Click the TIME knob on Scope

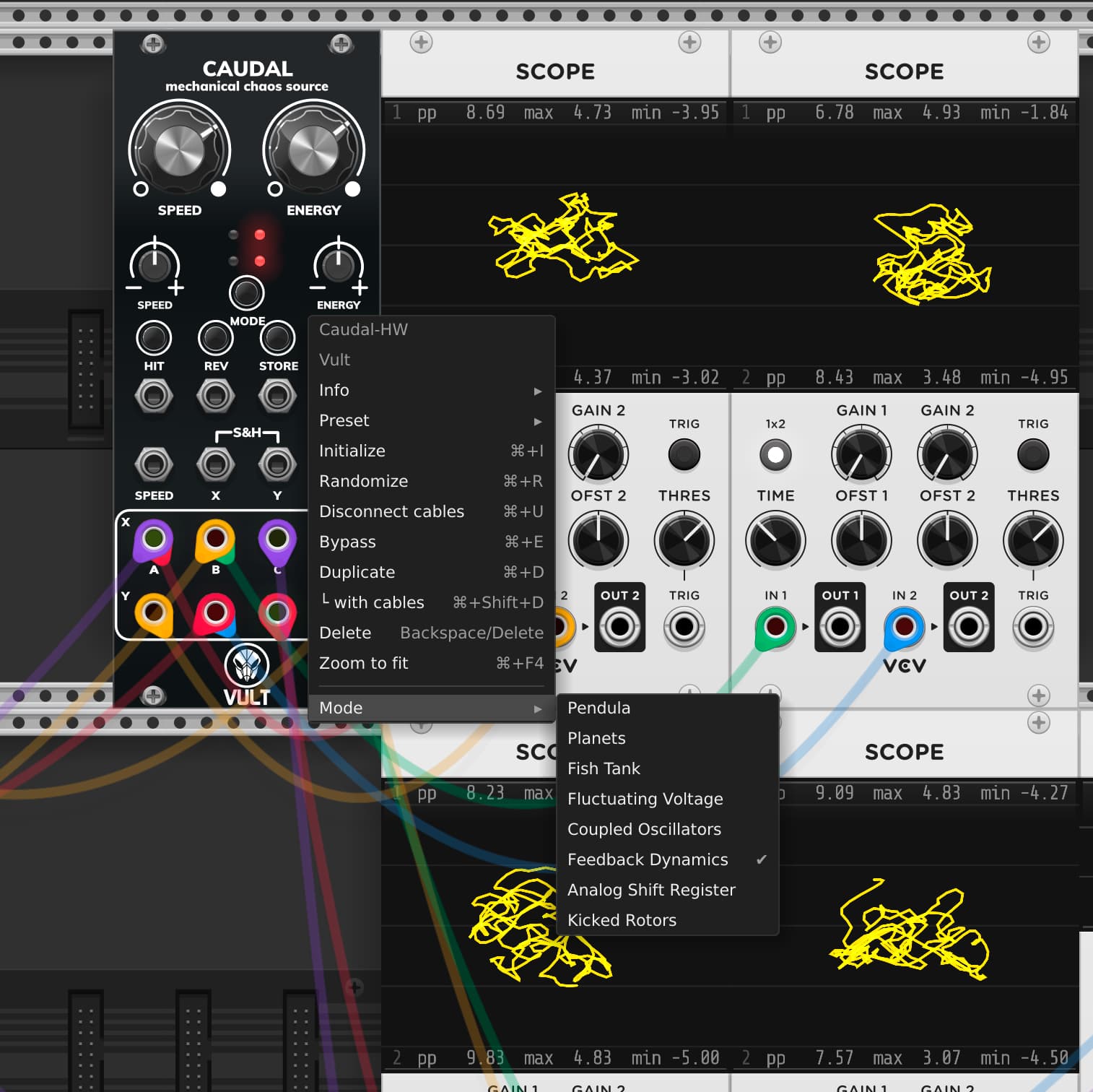[775, 540]
